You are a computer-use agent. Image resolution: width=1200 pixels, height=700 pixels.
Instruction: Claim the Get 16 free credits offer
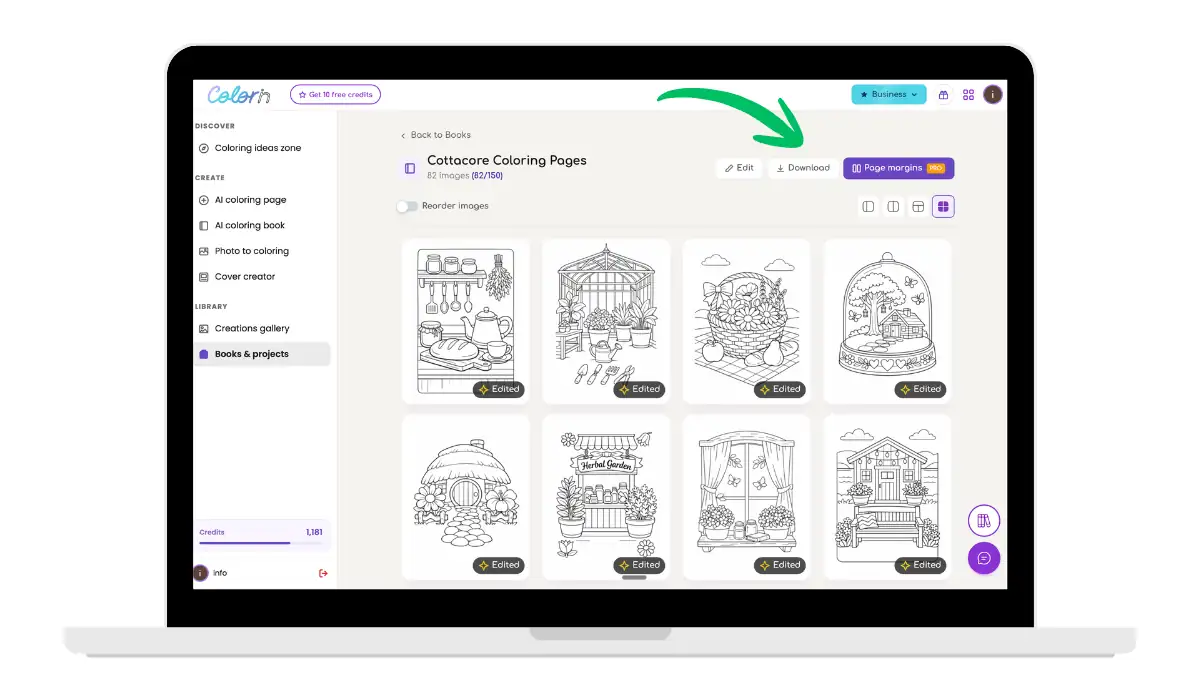[335, 94]
